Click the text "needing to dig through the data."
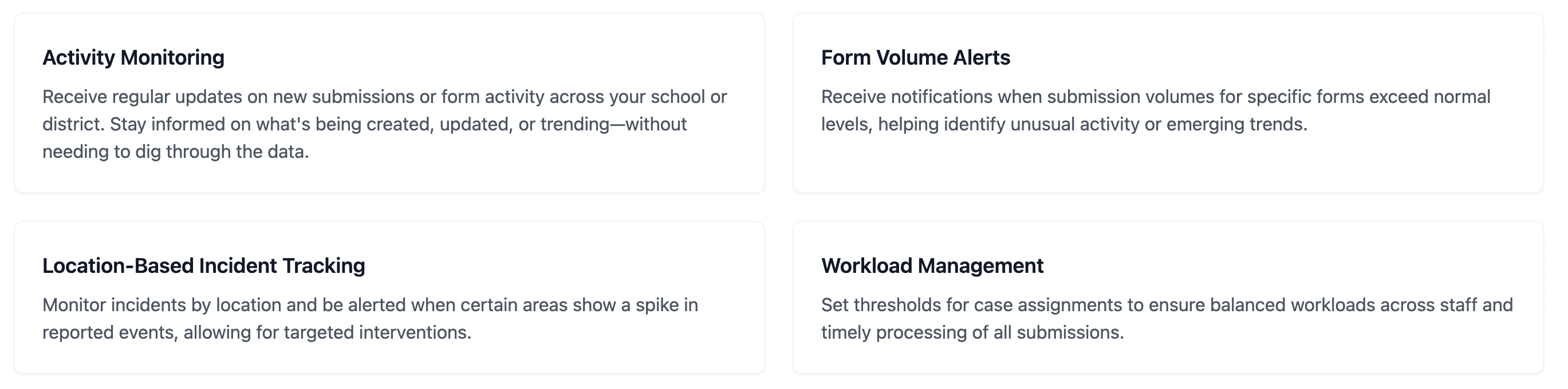The width and height of the screenshot is (1568, 389). [176, 152]
